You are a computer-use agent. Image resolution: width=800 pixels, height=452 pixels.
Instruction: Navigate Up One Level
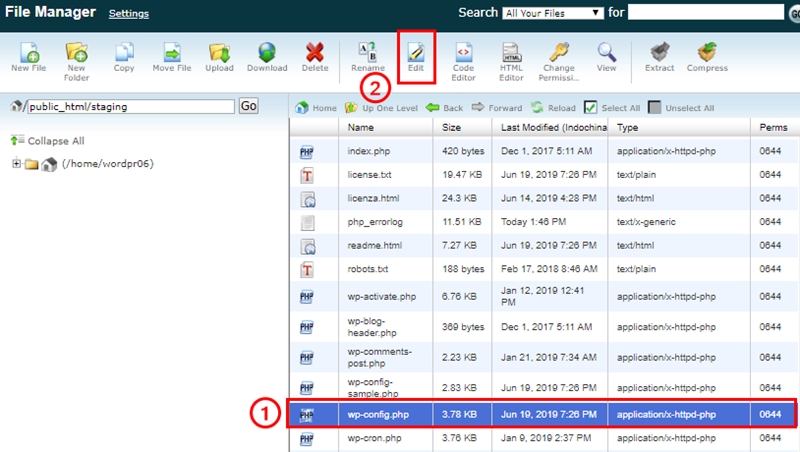click(x=381, y=108)
